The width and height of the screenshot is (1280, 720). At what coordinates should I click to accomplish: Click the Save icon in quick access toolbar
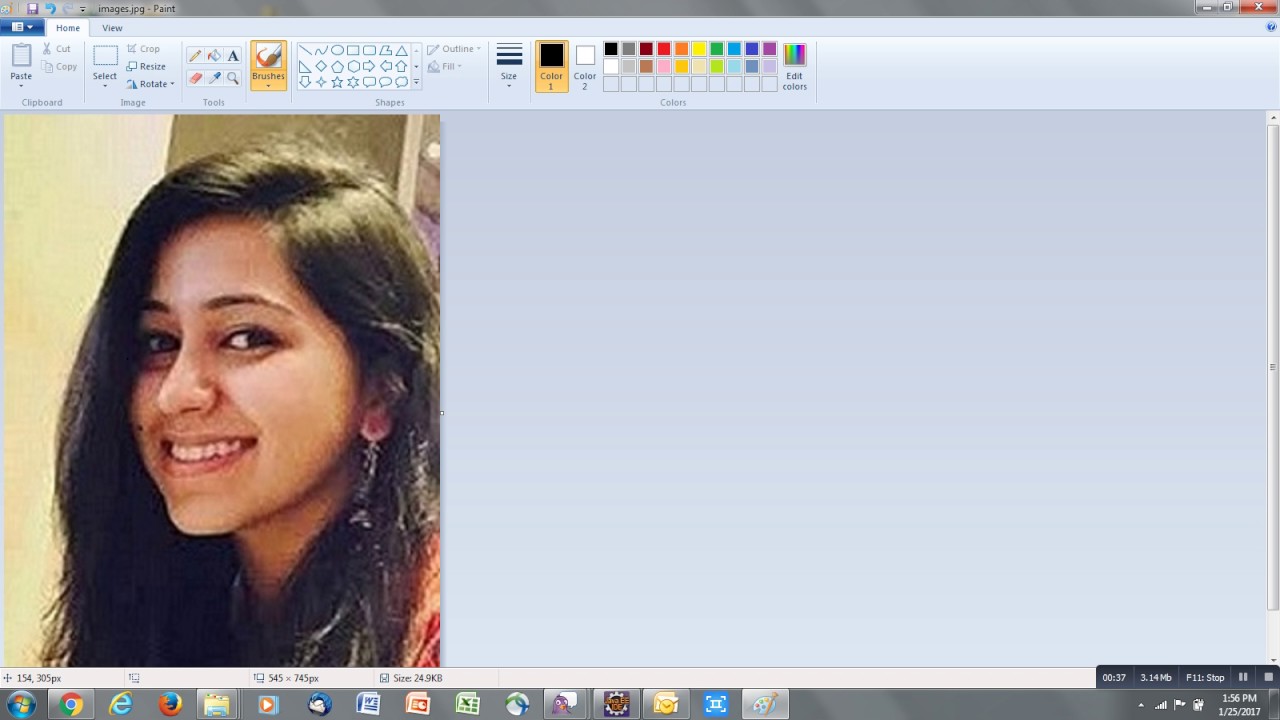point(32,8)
